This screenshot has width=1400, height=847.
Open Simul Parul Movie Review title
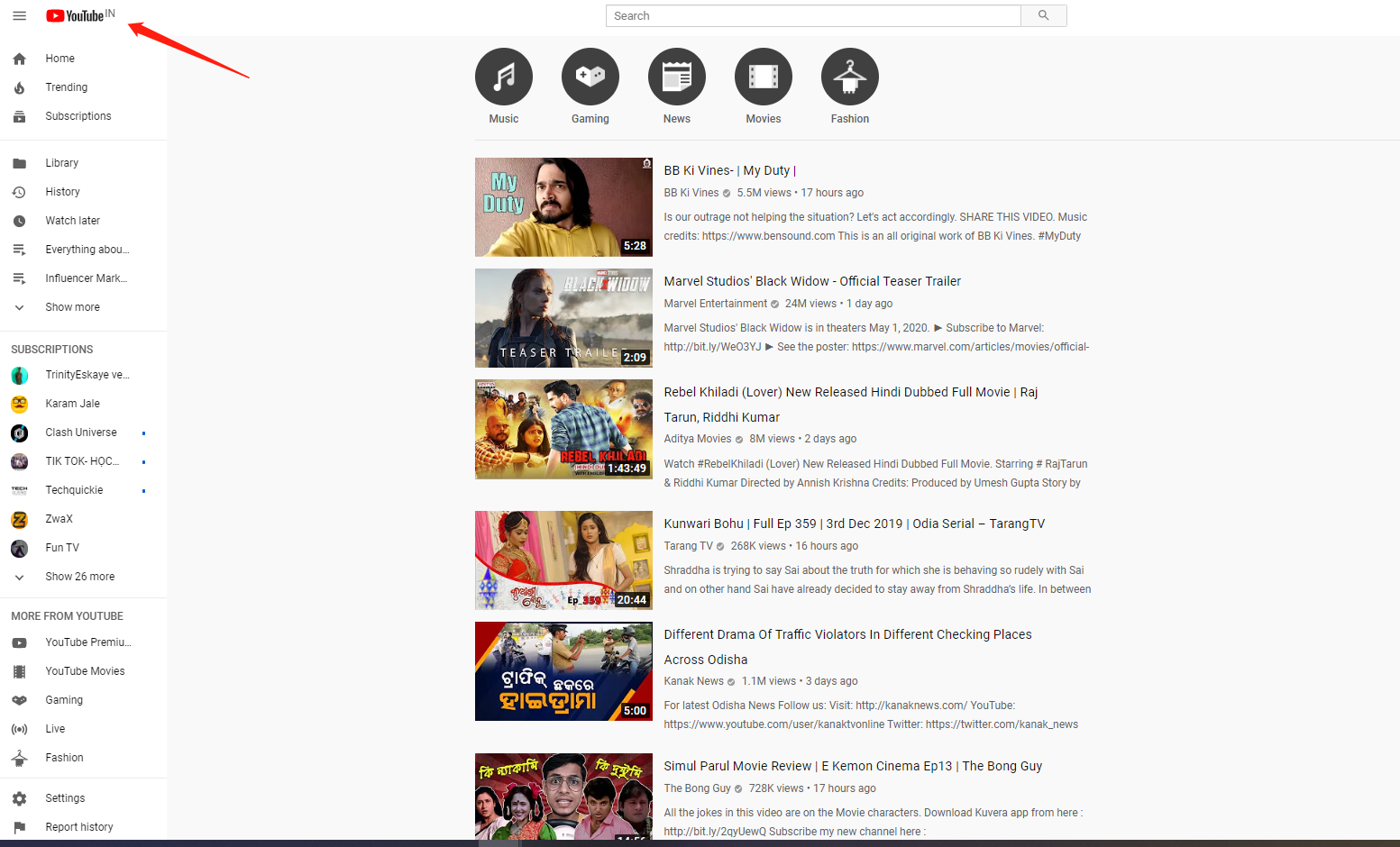point(853,766)
